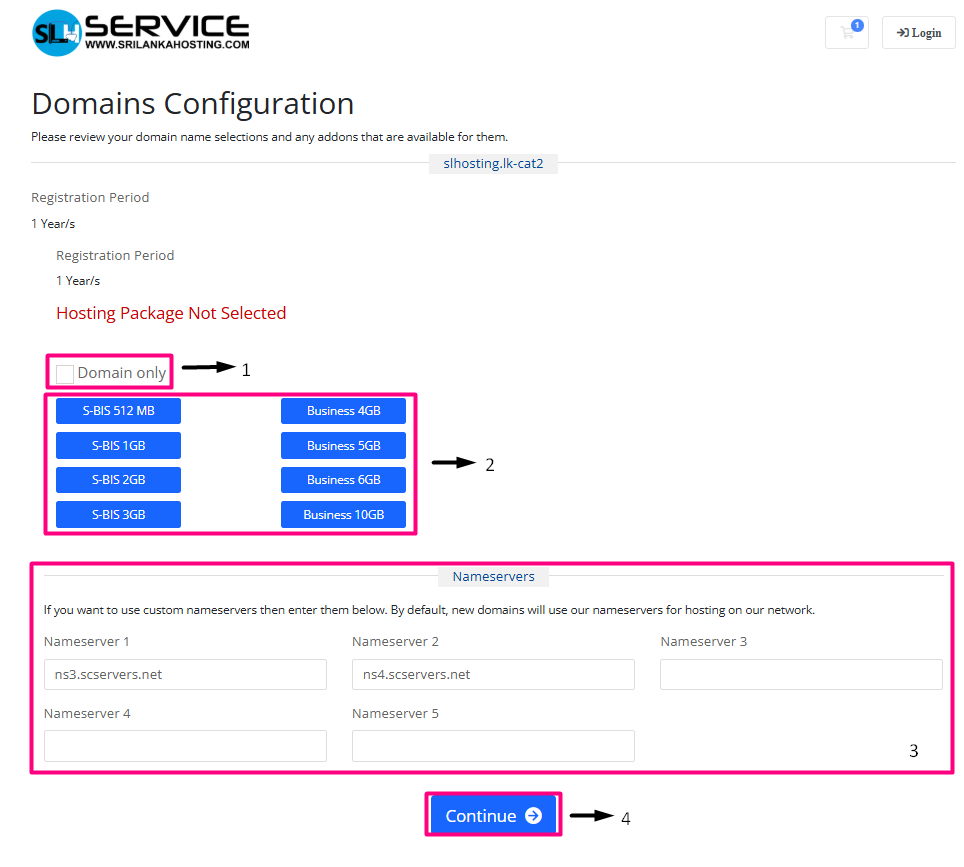Screen dimensions: 964x867
Task: Choose the Business 4GB package
Action: (x=343, y=411)
